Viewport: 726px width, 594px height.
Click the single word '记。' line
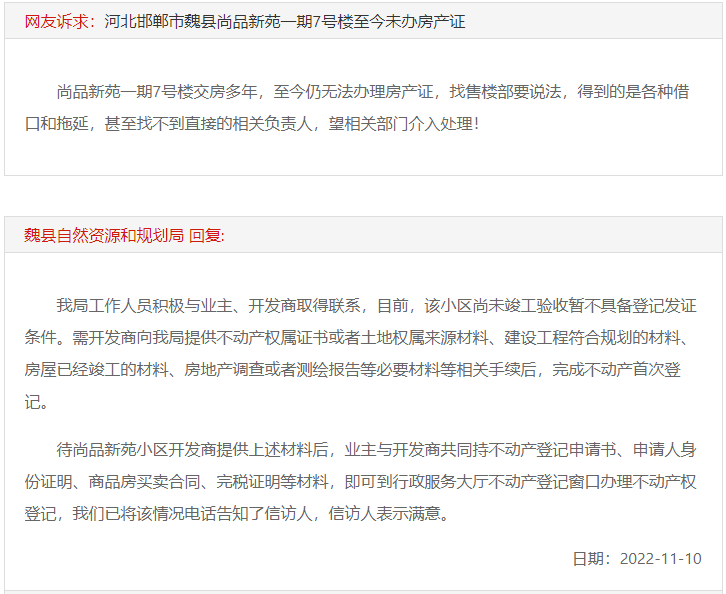tap(37, 402)
